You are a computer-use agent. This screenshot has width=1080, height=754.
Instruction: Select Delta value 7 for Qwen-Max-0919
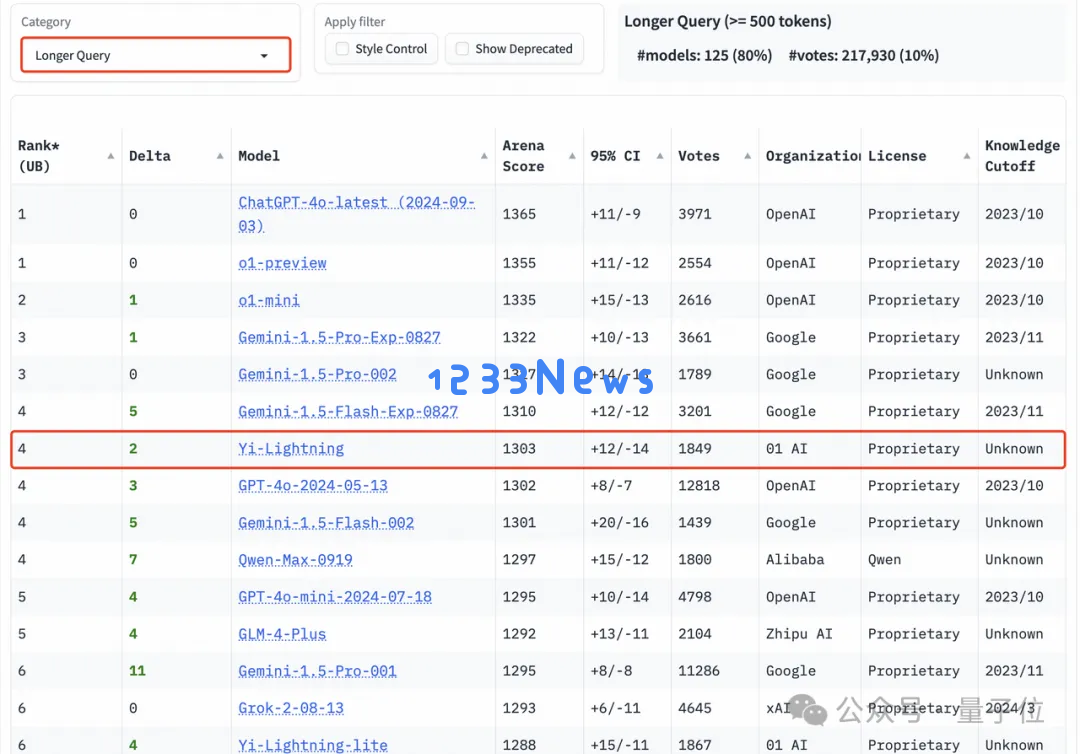click(133, 560)
